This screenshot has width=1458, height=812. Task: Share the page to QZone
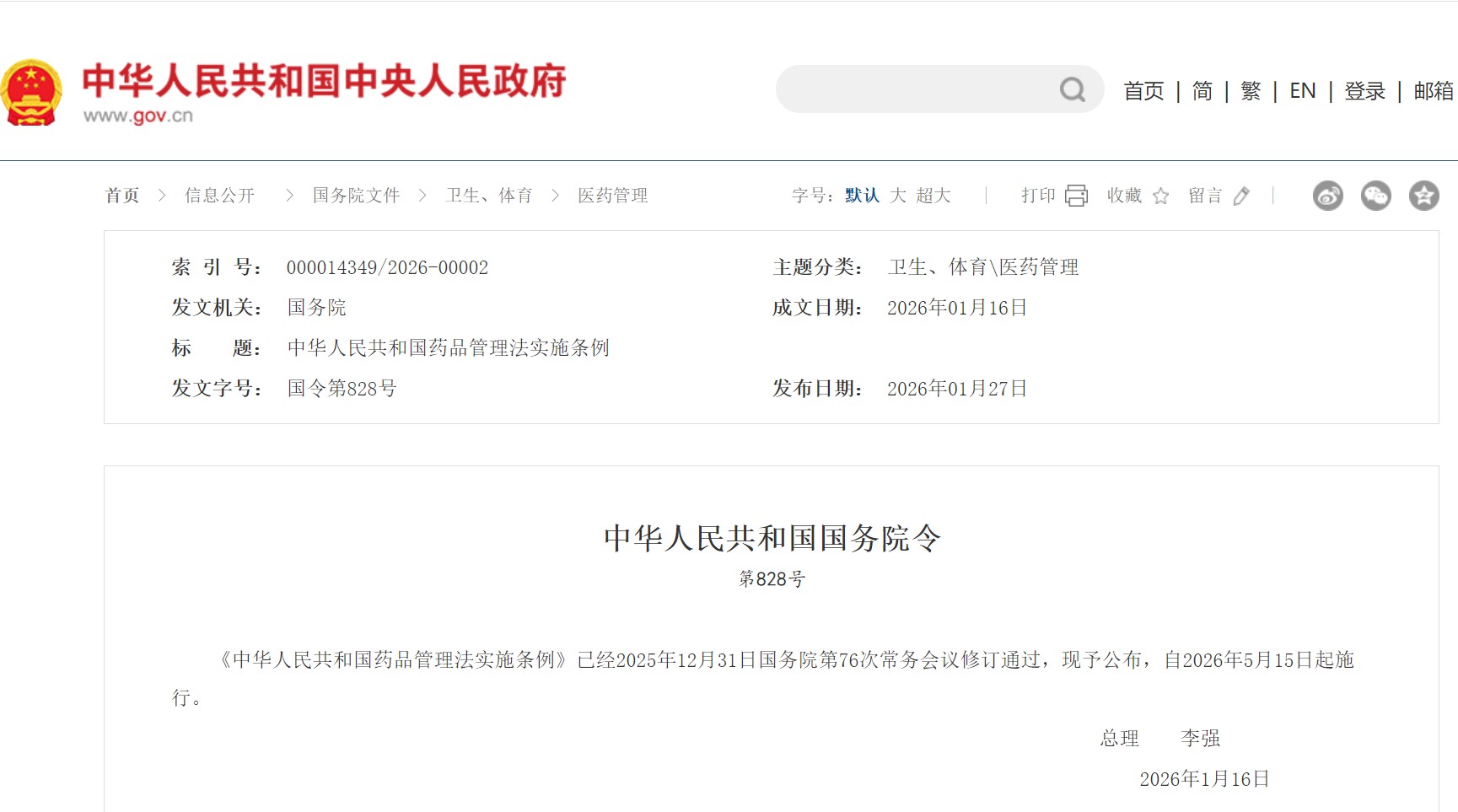[1424, 196]
